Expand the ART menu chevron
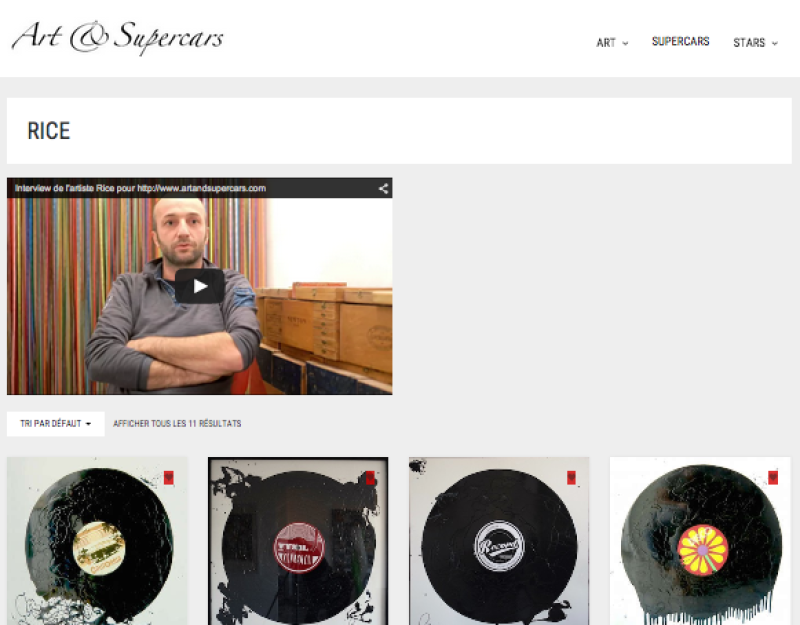This screenshot has width=800, height=625. [x=625, y=43]
